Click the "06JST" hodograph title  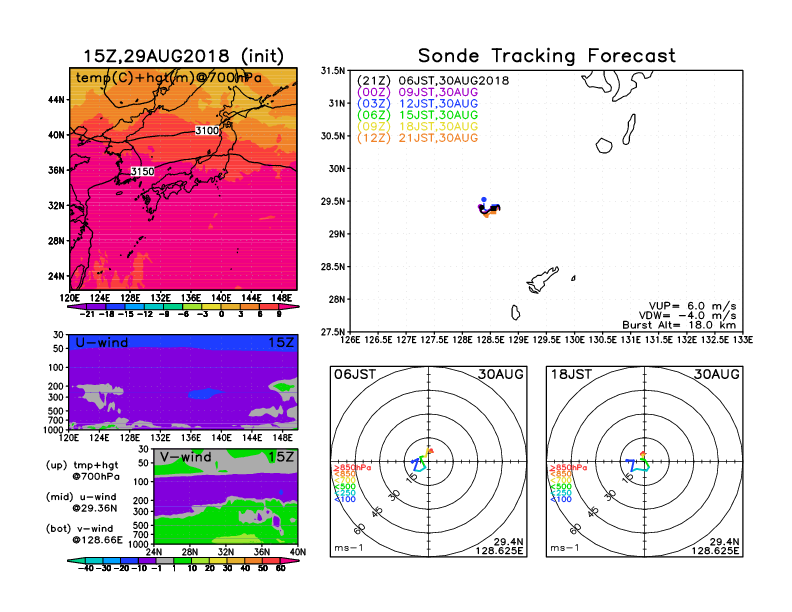(355, 374)
